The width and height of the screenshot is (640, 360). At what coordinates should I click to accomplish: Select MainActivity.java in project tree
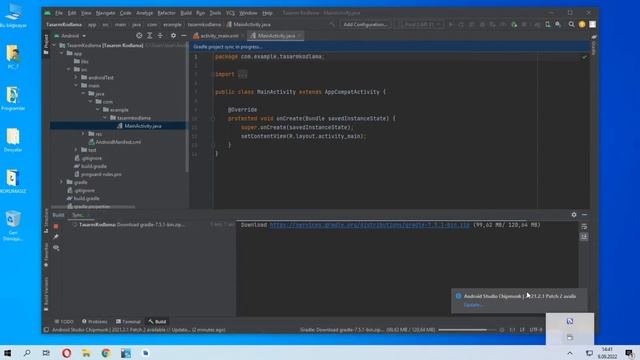[139, 126]
